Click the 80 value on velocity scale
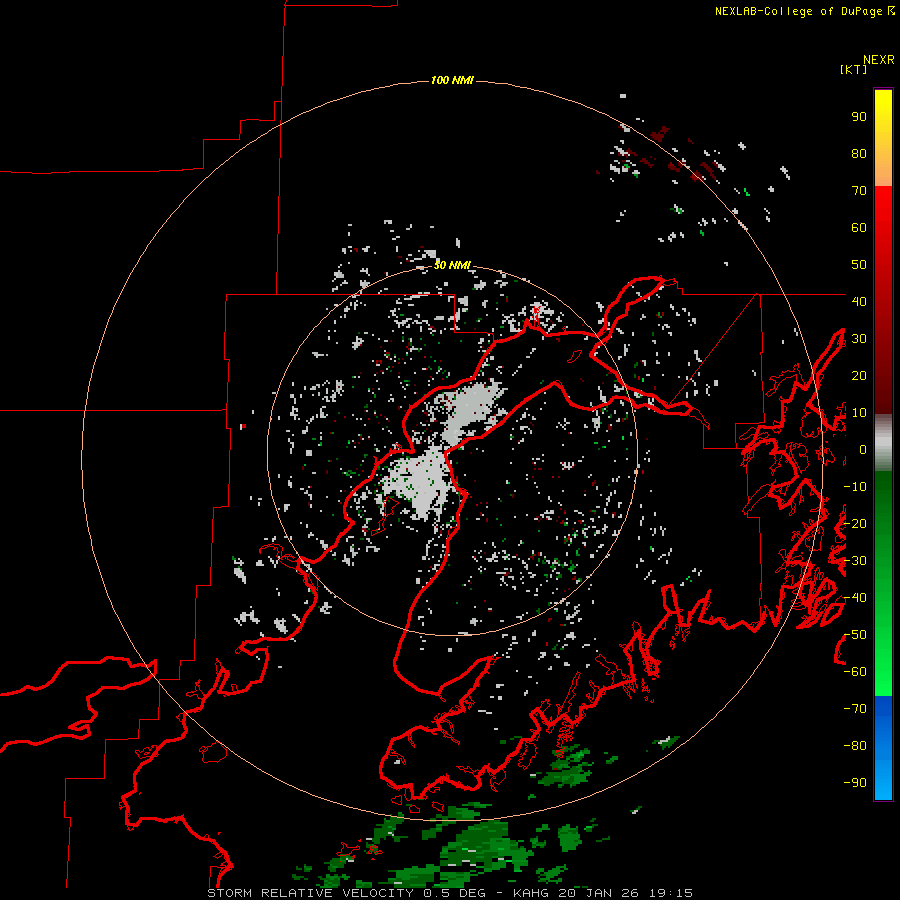This screenshot has height=900, width=900. tap(859, 154)
